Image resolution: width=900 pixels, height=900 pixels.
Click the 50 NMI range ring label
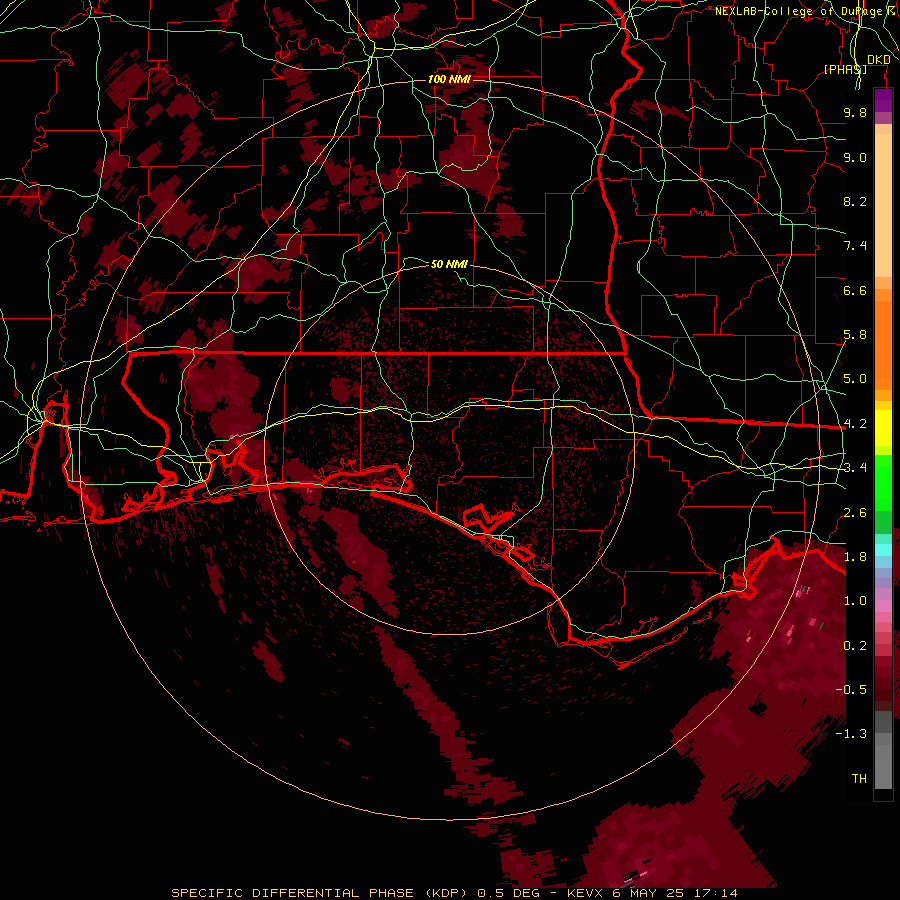(x=449, y=264)
